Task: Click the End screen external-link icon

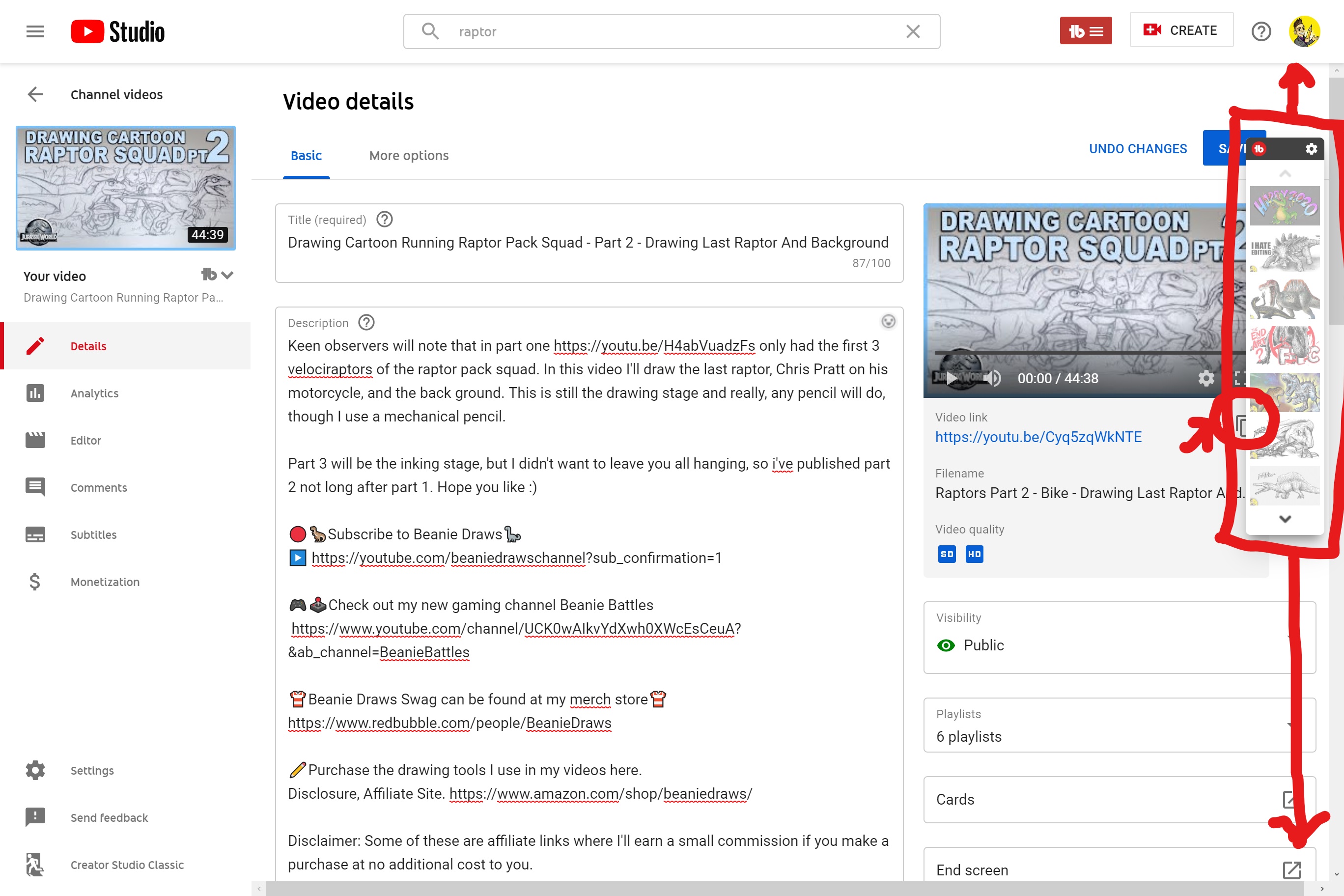Action: coord(1291,870)
